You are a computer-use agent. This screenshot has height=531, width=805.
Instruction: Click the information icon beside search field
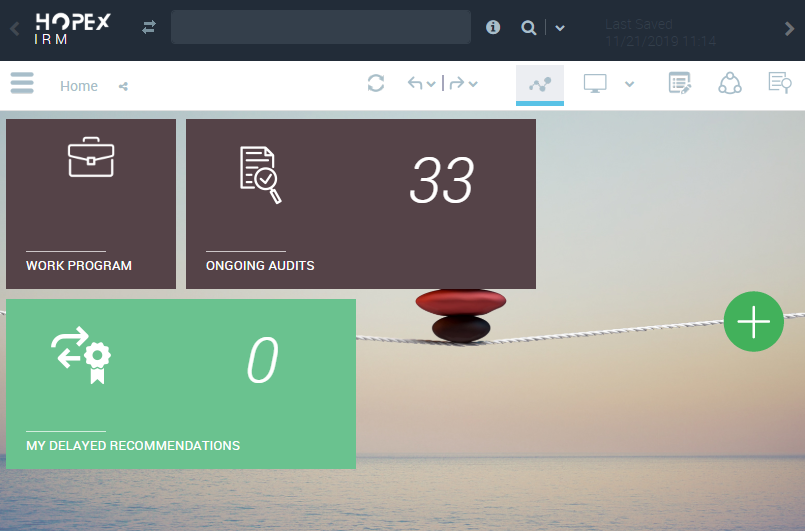tap(493, 28)
